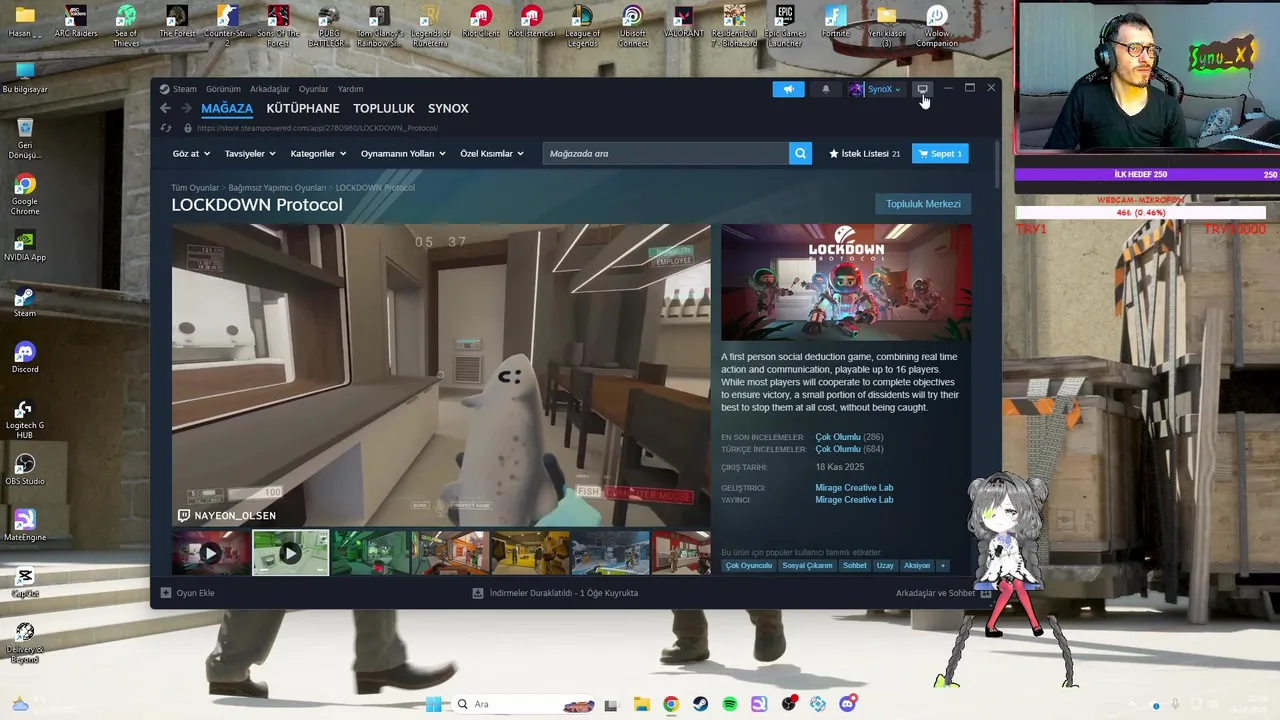This screenshot has width=1280, height=720.
Task: Open Spotify from the taskbar
Action: (x=730, y=704)
